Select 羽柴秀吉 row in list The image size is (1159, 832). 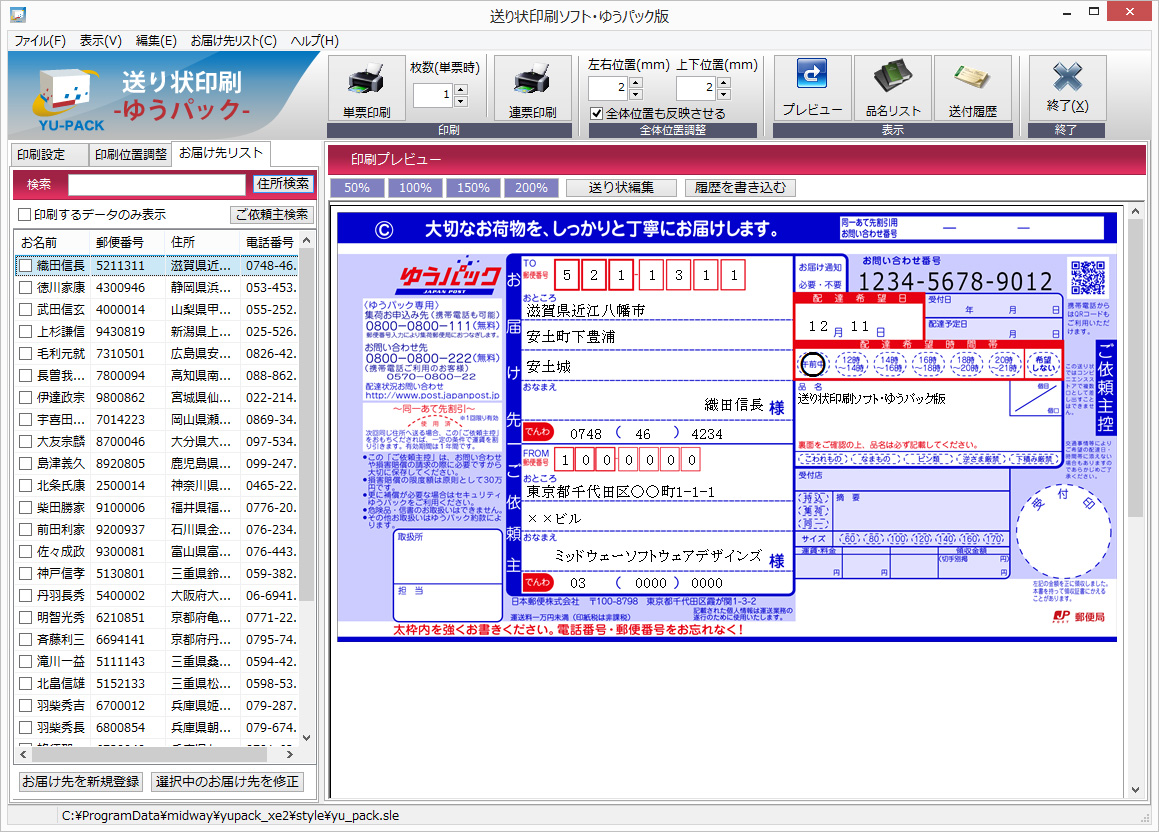(157, 706)
